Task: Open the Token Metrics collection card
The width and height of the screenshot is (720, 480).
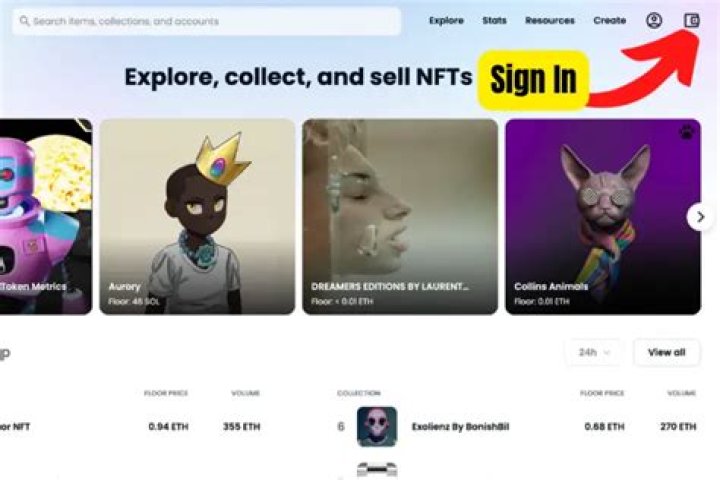Action: [x=45, y=217]
